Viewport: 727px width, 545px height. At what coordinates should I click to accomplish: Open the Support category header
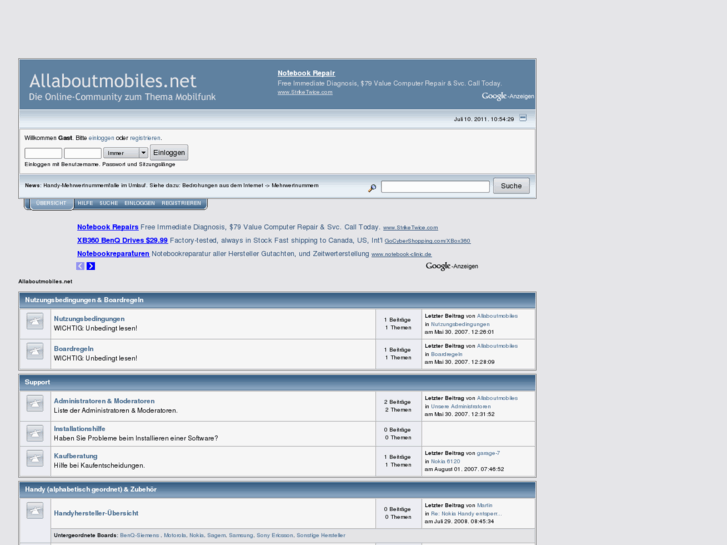(37, 382)
